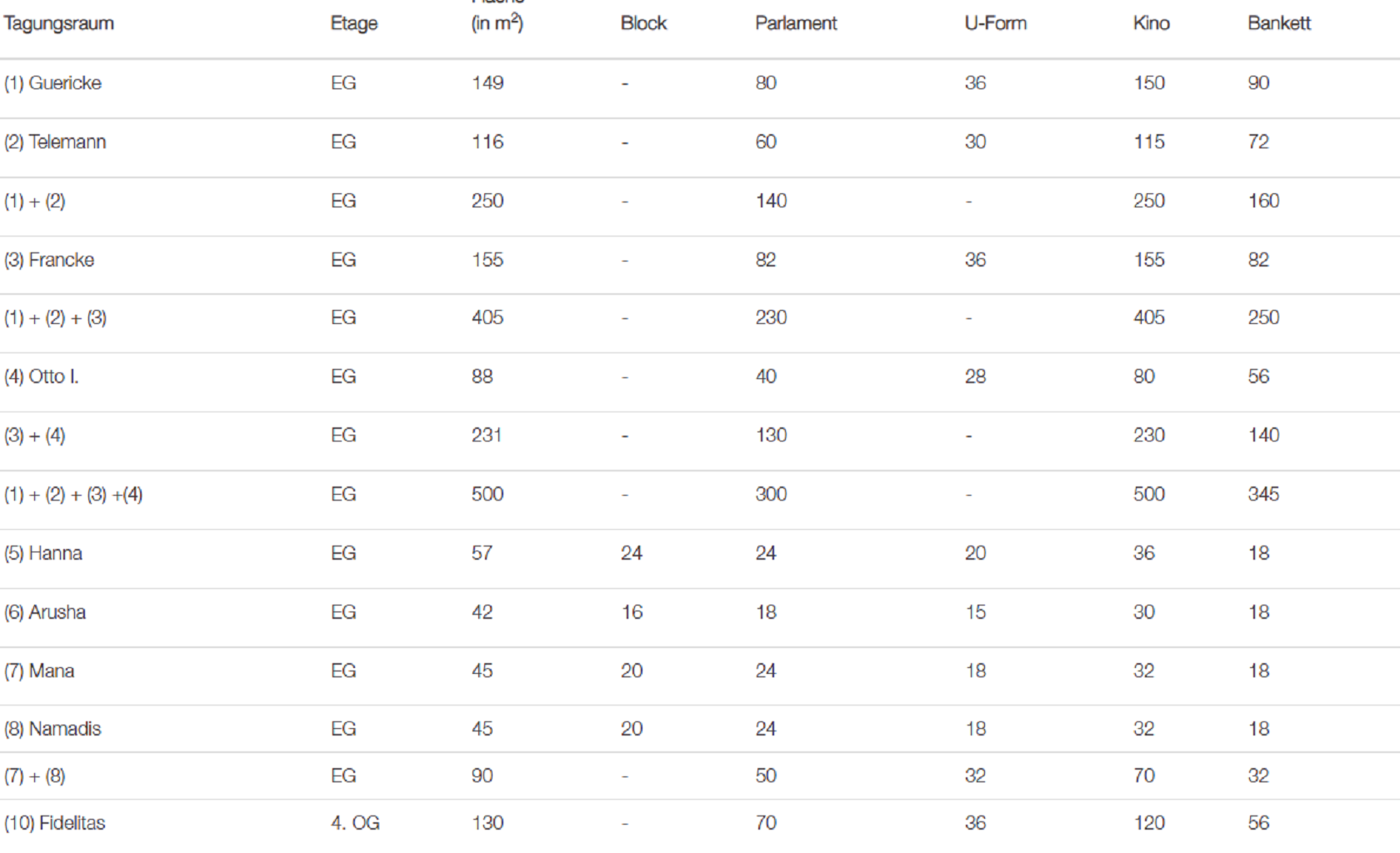Select the "(7) Mana" room name

point(39,671)
